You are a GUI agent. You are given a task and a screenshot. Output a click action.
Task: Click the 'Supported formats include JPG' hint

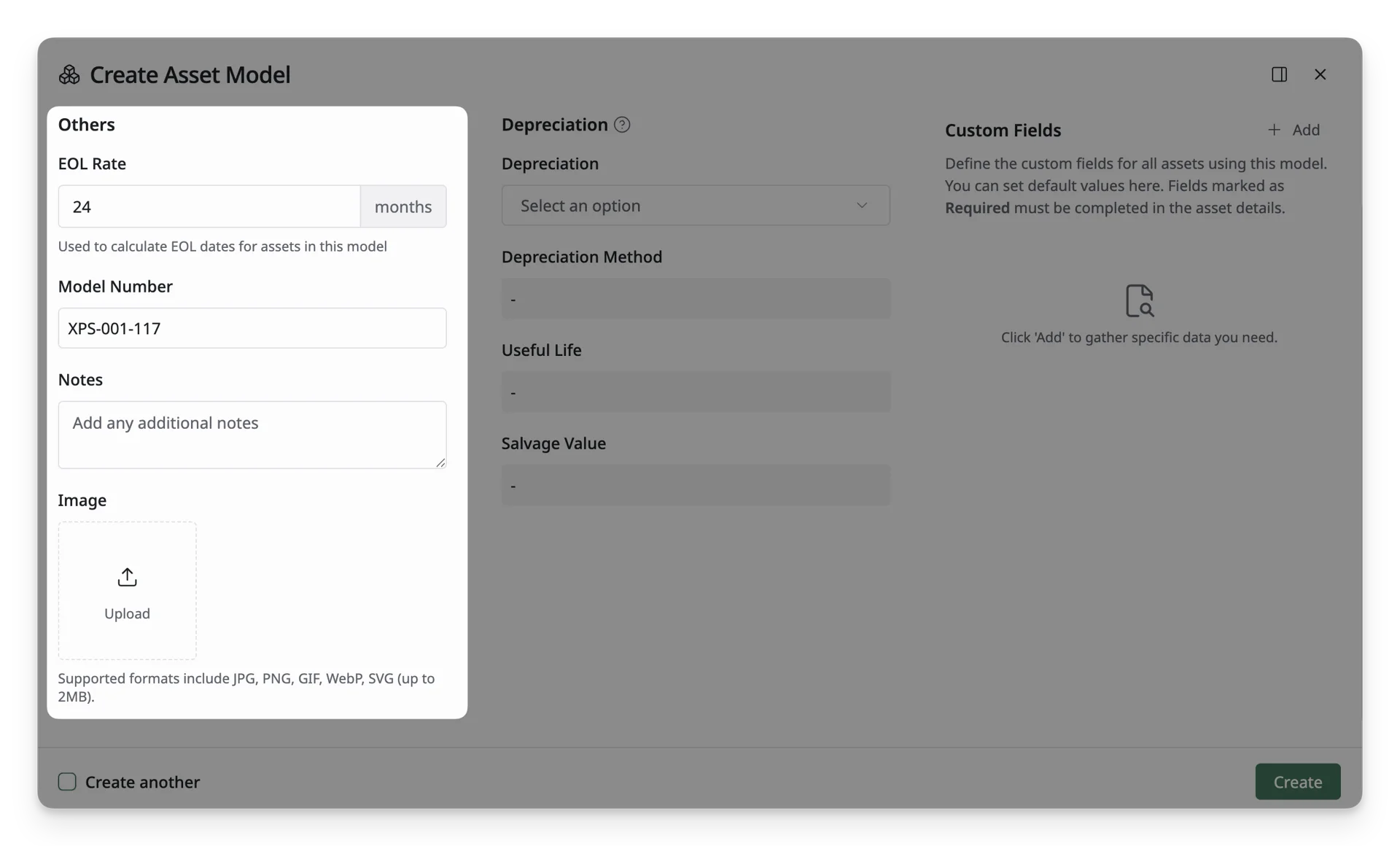pyautogui.click(x=246, y=687)
